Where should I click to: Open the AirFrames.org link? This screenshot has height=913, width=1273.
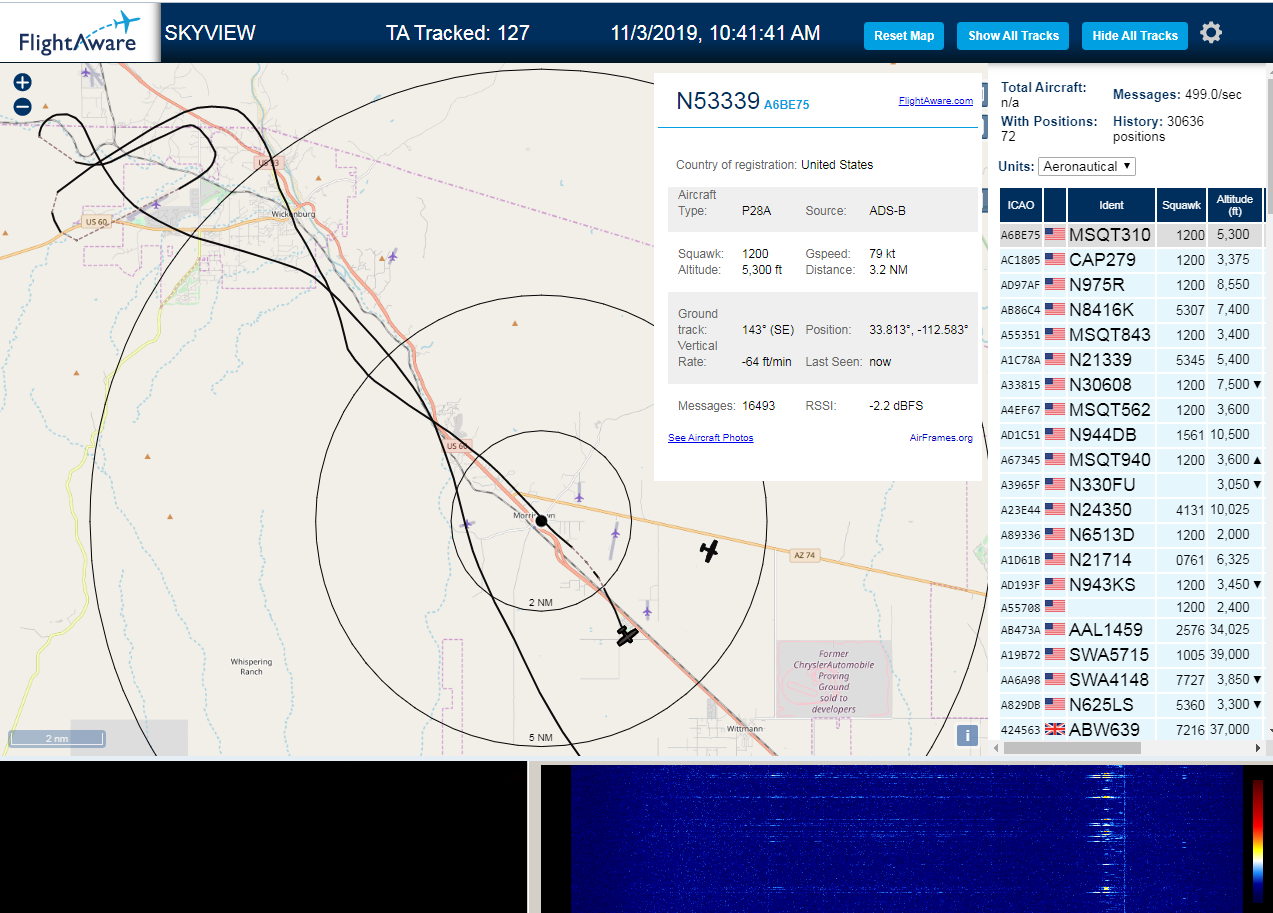[x=941, y=438]
